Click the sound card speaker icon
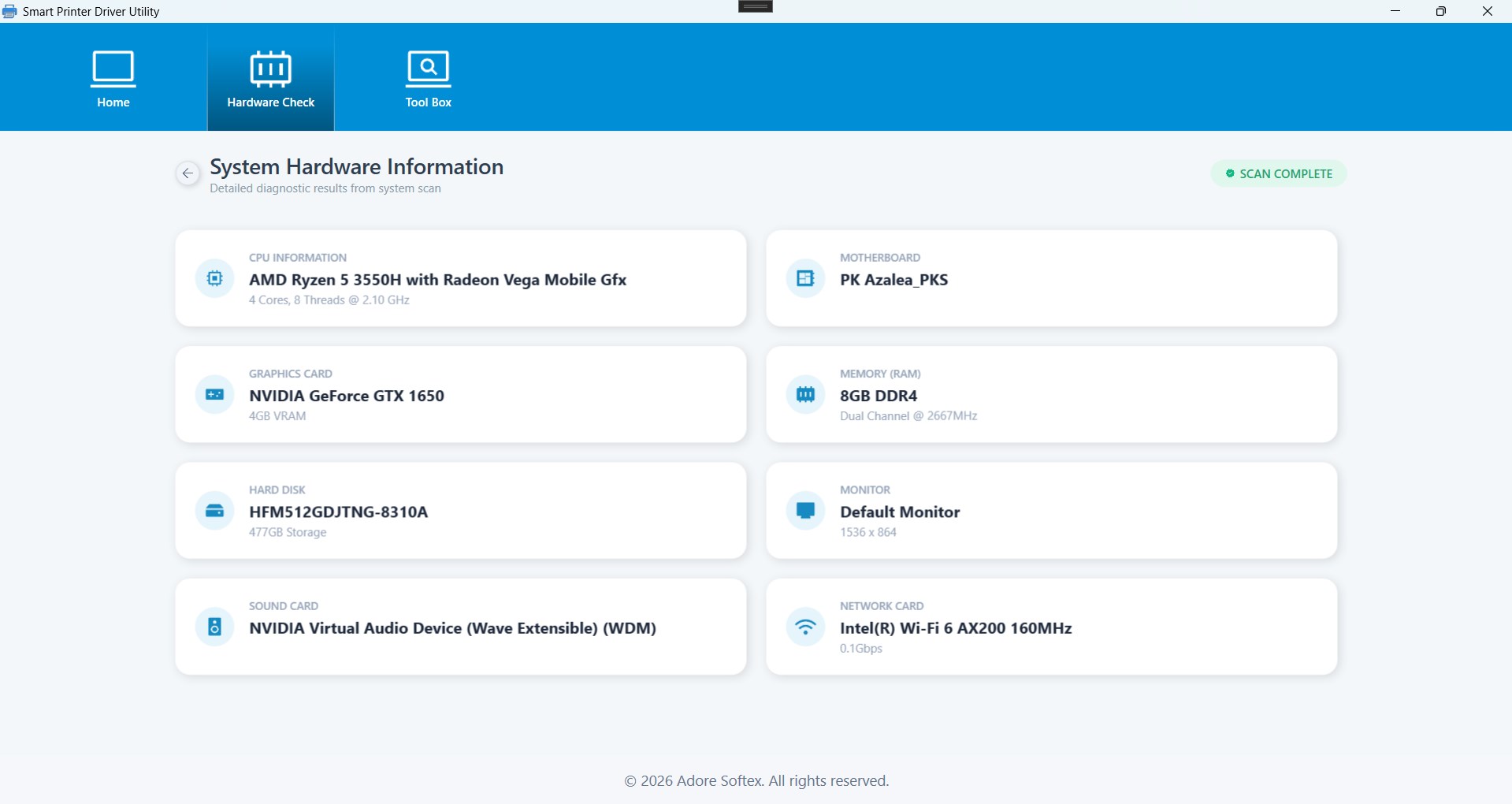Image resolution: width=1512 pixels, height=804 pixels. pyautogui.click(x=215, y=627)
